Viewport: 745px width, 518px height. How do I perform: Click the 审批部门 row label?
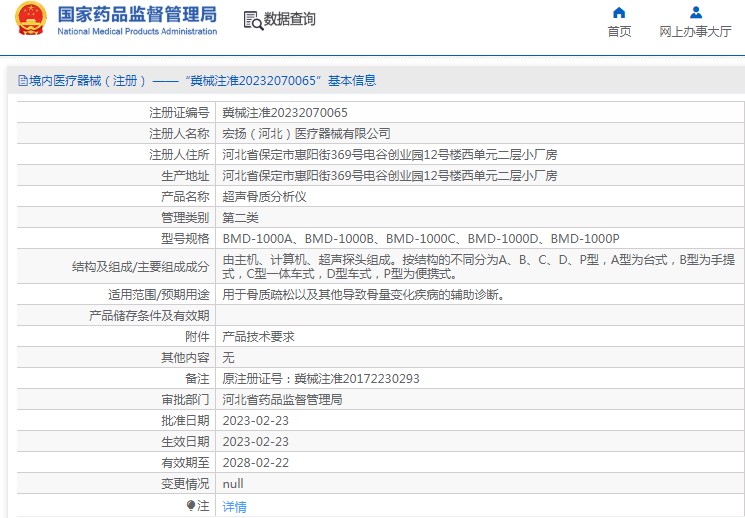tap(185, 400)
